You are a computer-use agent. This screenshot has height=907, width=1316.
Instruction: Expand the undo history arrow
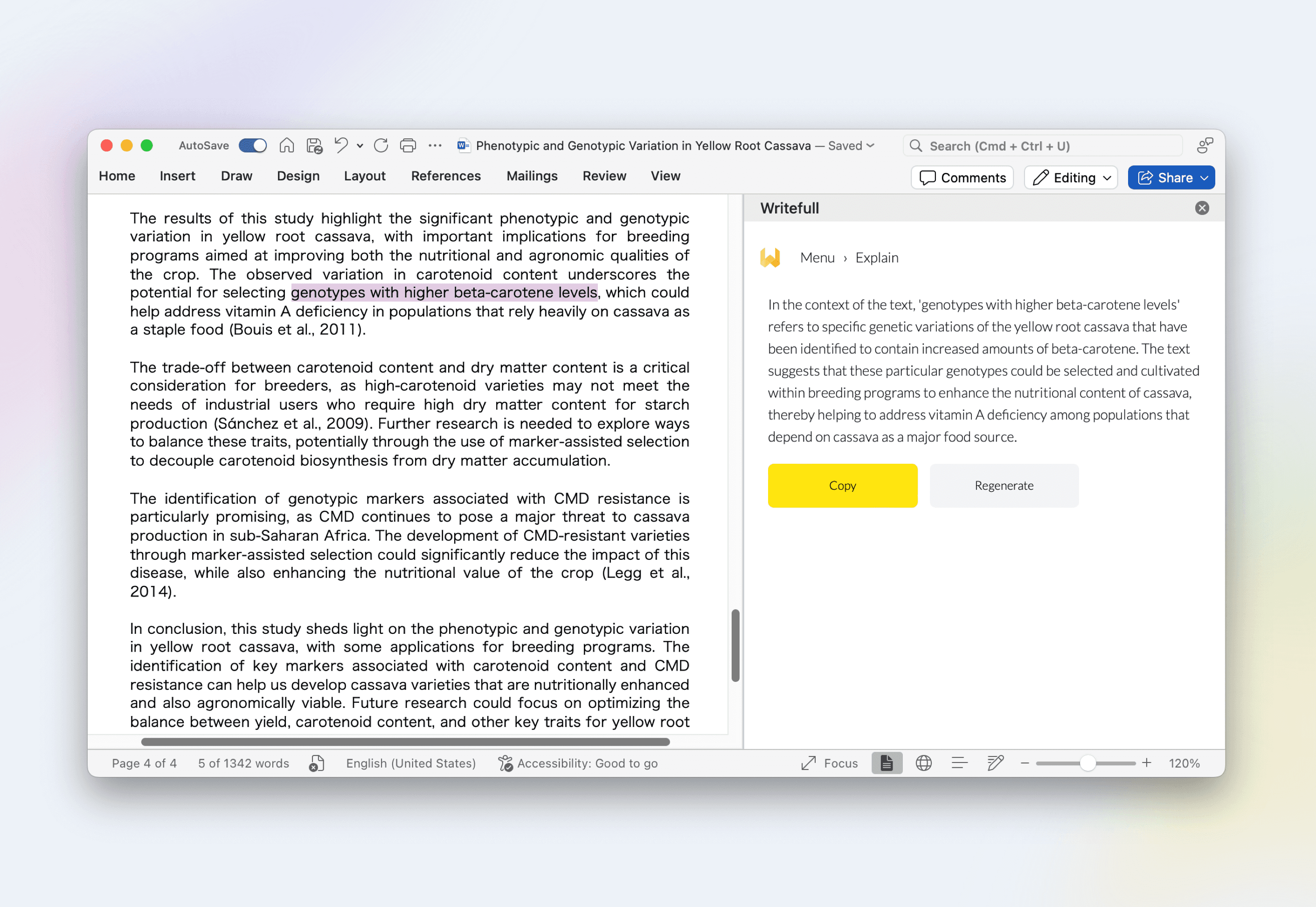[360, 146]
